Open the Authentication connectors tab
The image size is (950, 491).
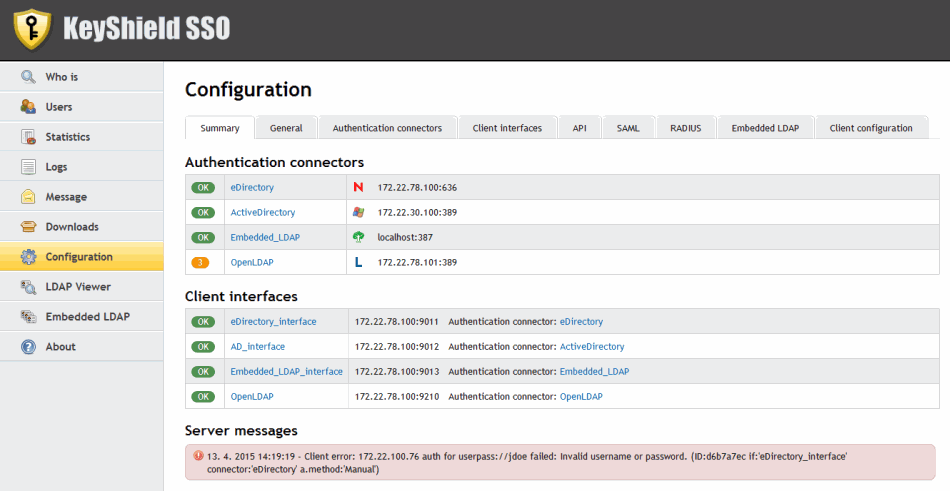[x=387, y=128]
